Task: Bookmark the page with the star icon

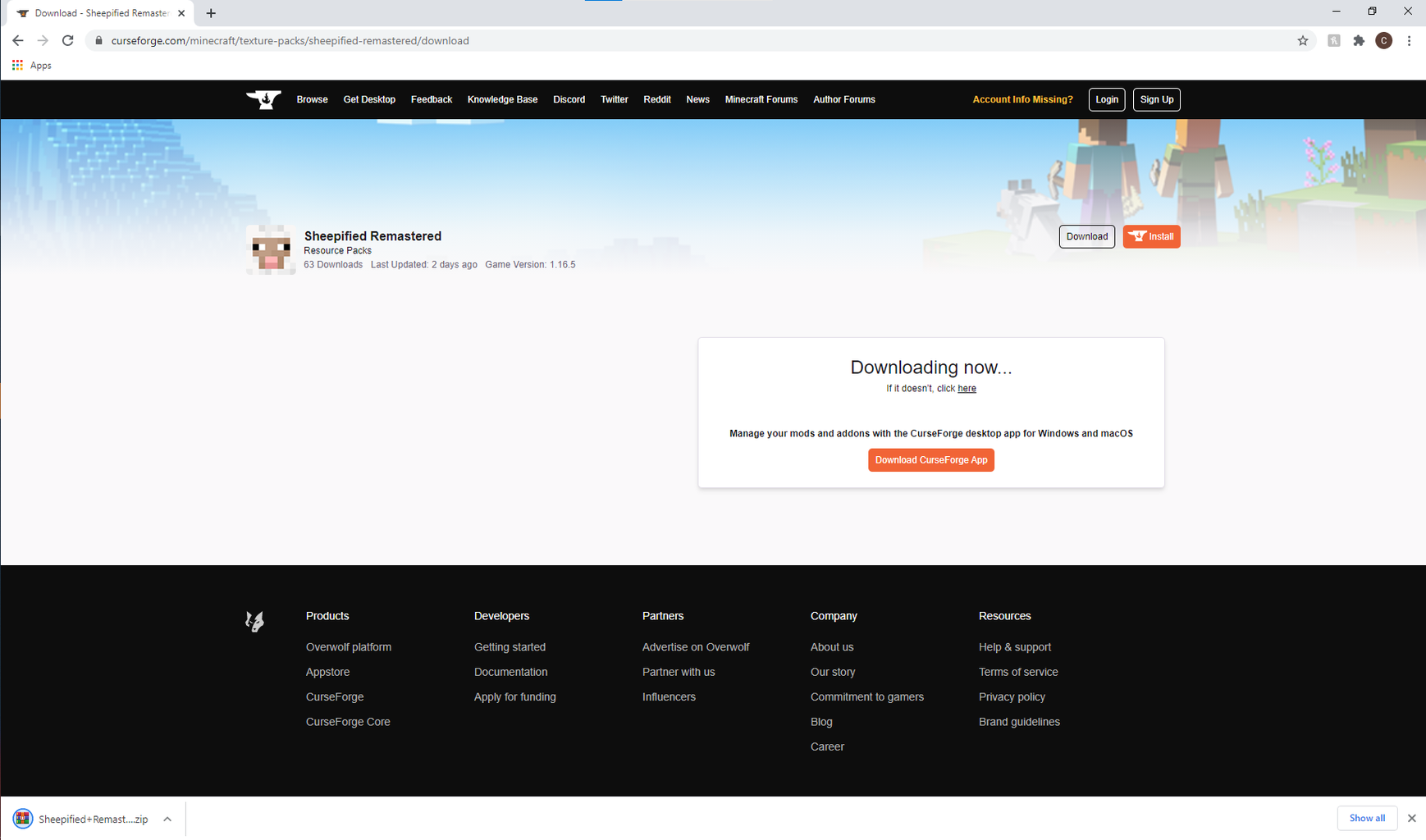Action: (x=1303, y=40)
